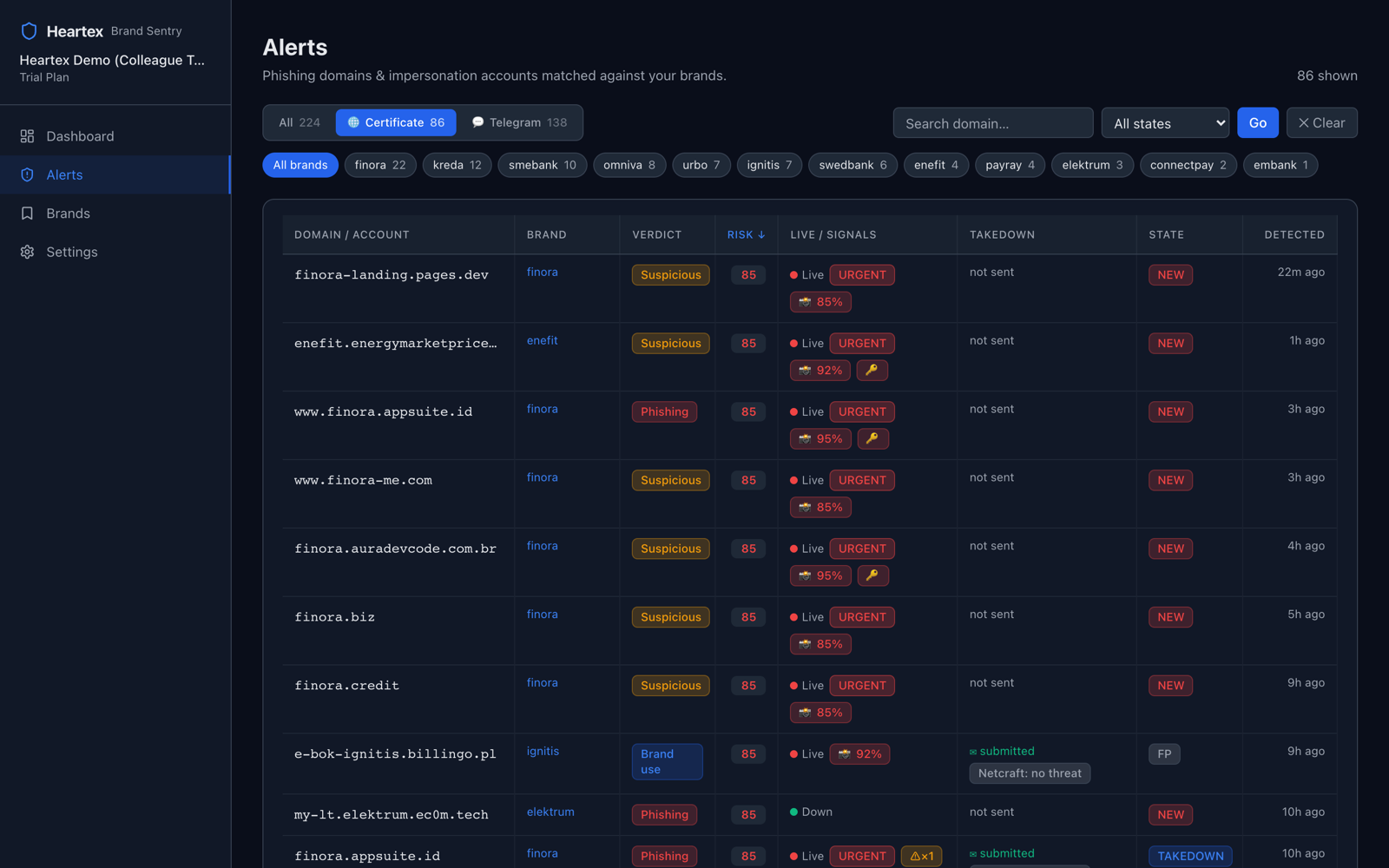Switch to the Telegram 138 tab
Screen dimensions: 1389x868
(x=519, y=122)
